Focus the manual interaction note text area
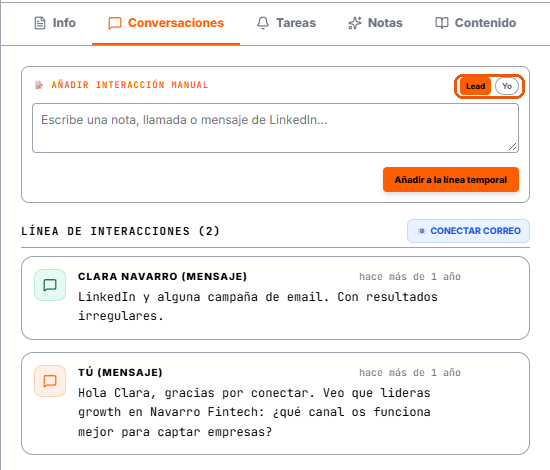Image resolution: width=550 pixels, height=470 pixels. point(275,128)
